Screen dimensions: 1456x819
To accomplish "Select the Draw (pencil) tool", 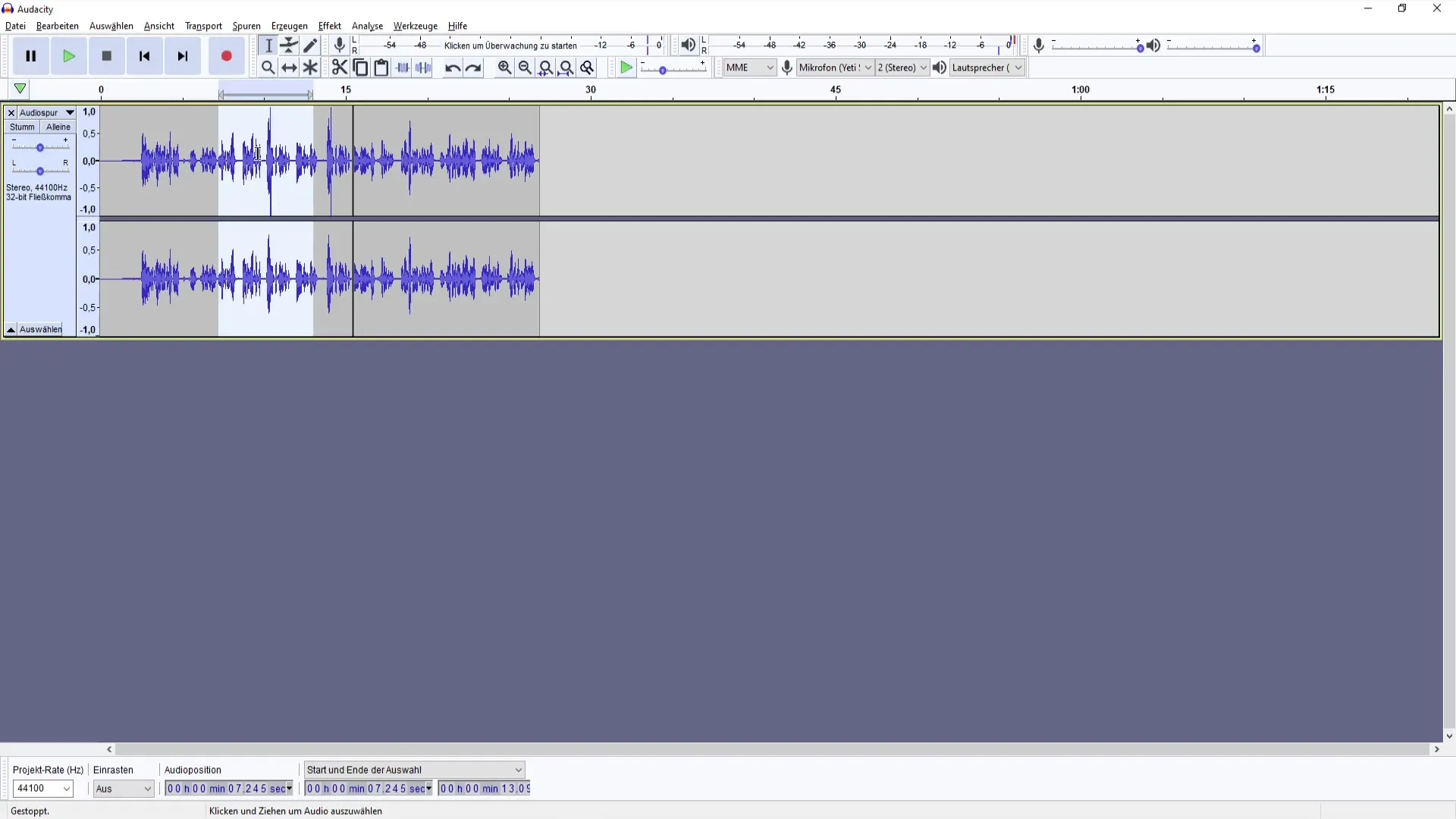I will click(310, 45).
